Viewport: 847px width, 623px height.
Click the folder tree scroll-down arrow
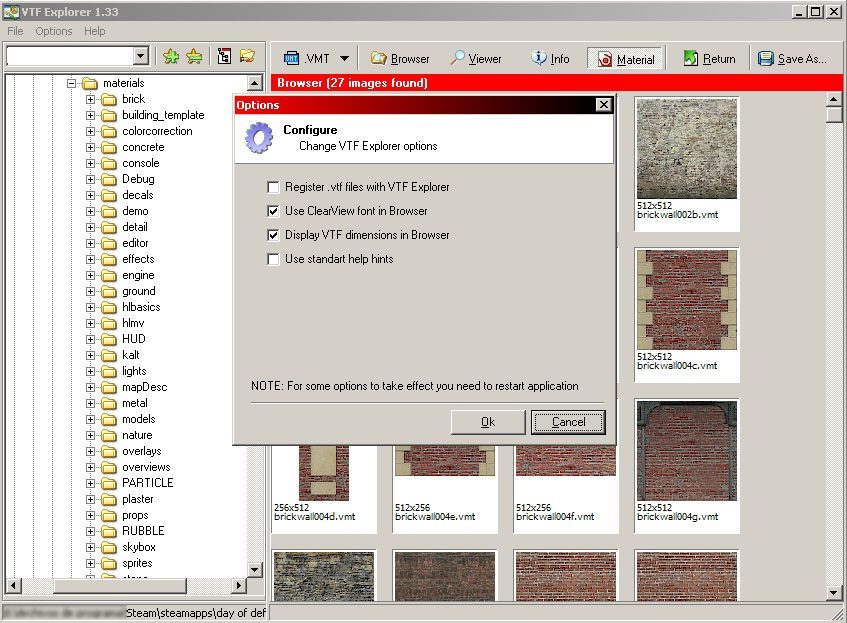pos(254,569)
